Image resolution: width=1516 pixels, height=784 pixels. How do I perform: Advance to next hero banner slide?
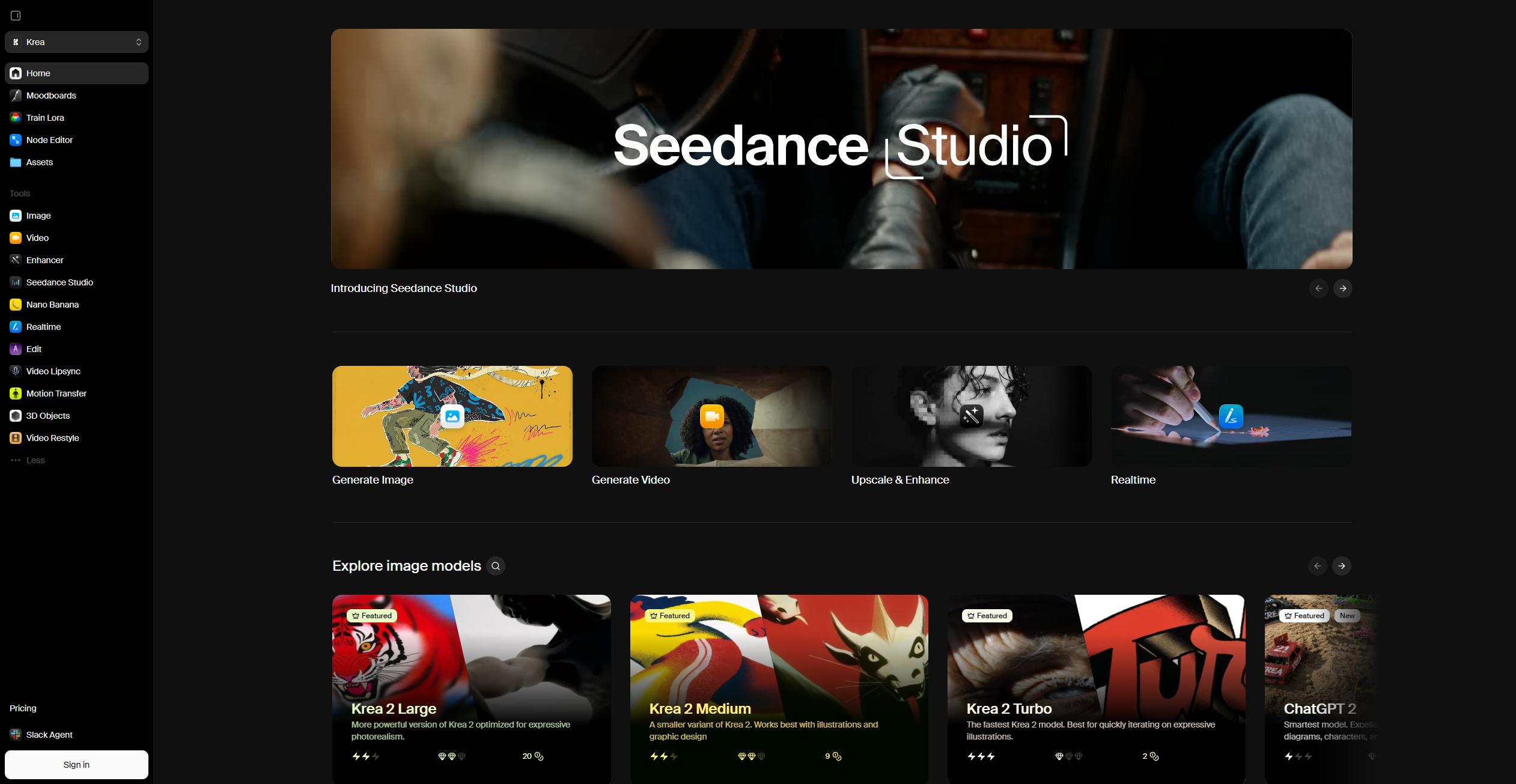1343,288
